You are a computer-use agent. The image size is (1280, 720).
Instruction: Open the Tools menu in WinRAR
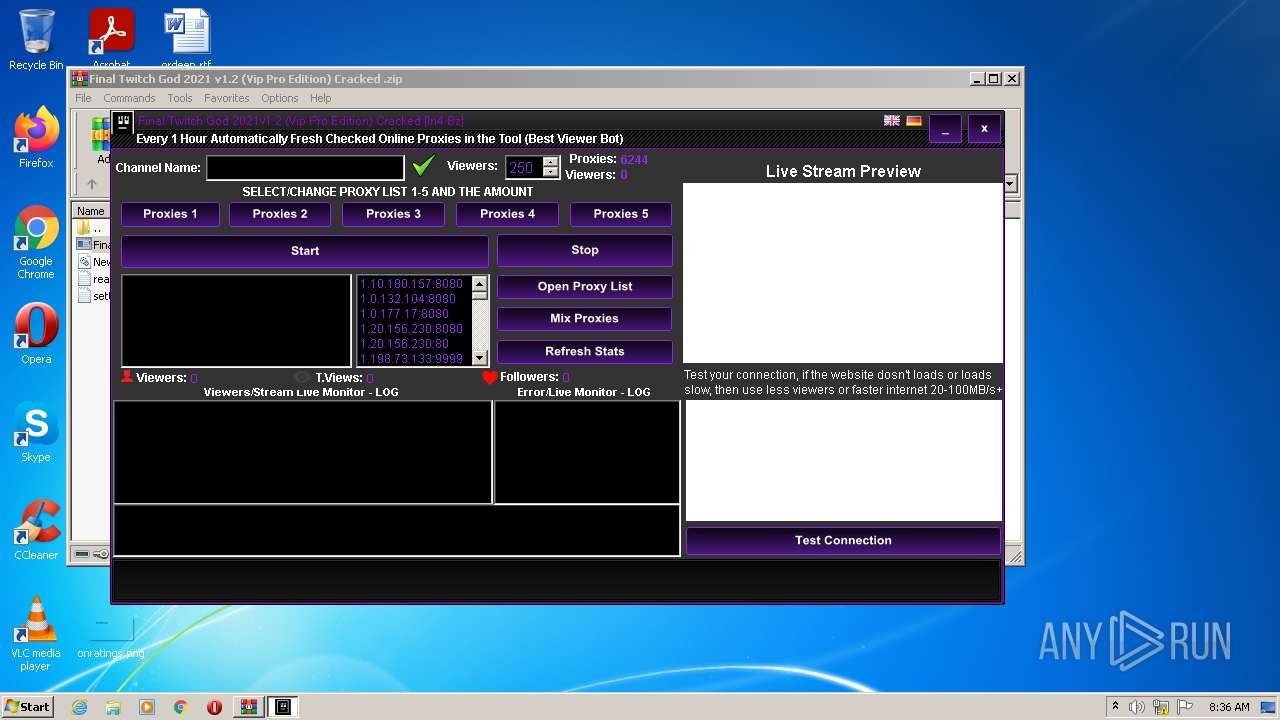tap(180, 98)
